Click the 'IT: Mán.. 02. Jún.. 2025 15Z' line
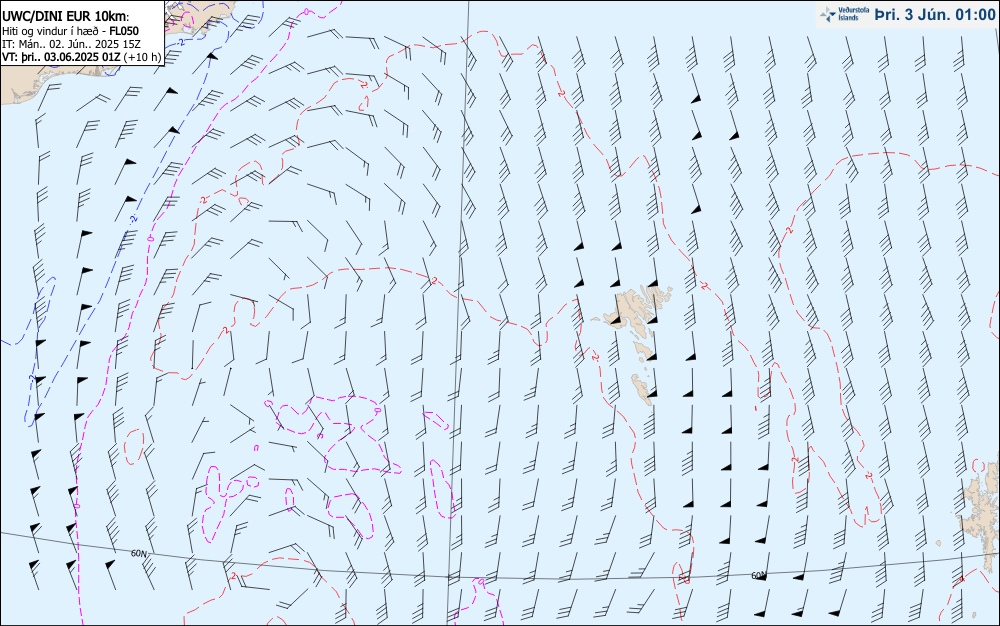Viewport: 1000px width, 626px height. [71, 44]
